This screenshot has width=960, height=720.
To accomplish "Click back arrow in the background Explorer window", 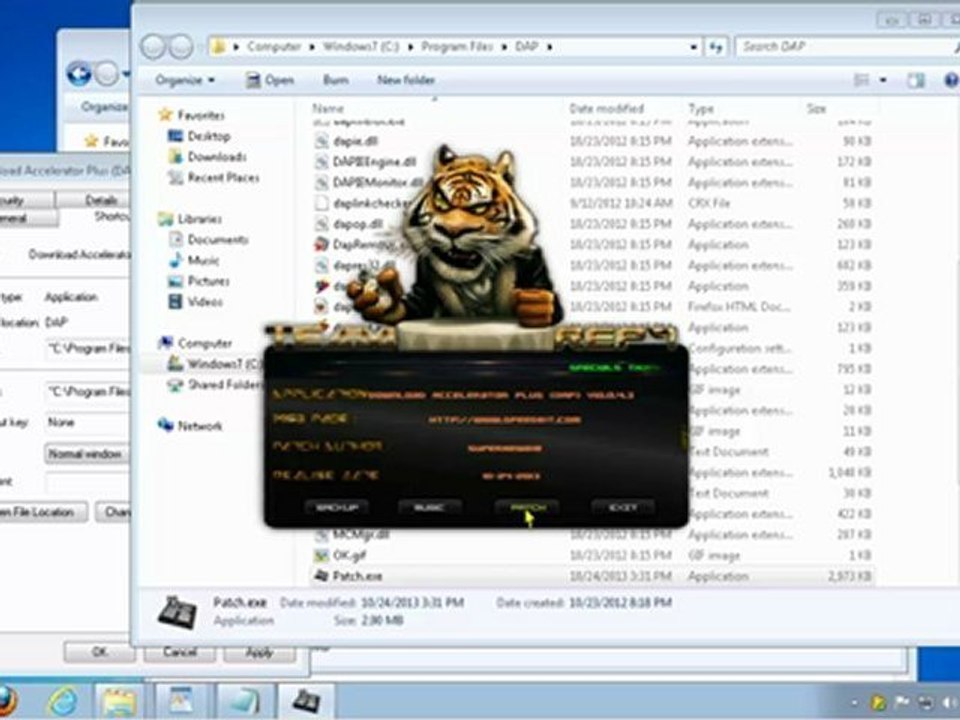I will 79,74.
